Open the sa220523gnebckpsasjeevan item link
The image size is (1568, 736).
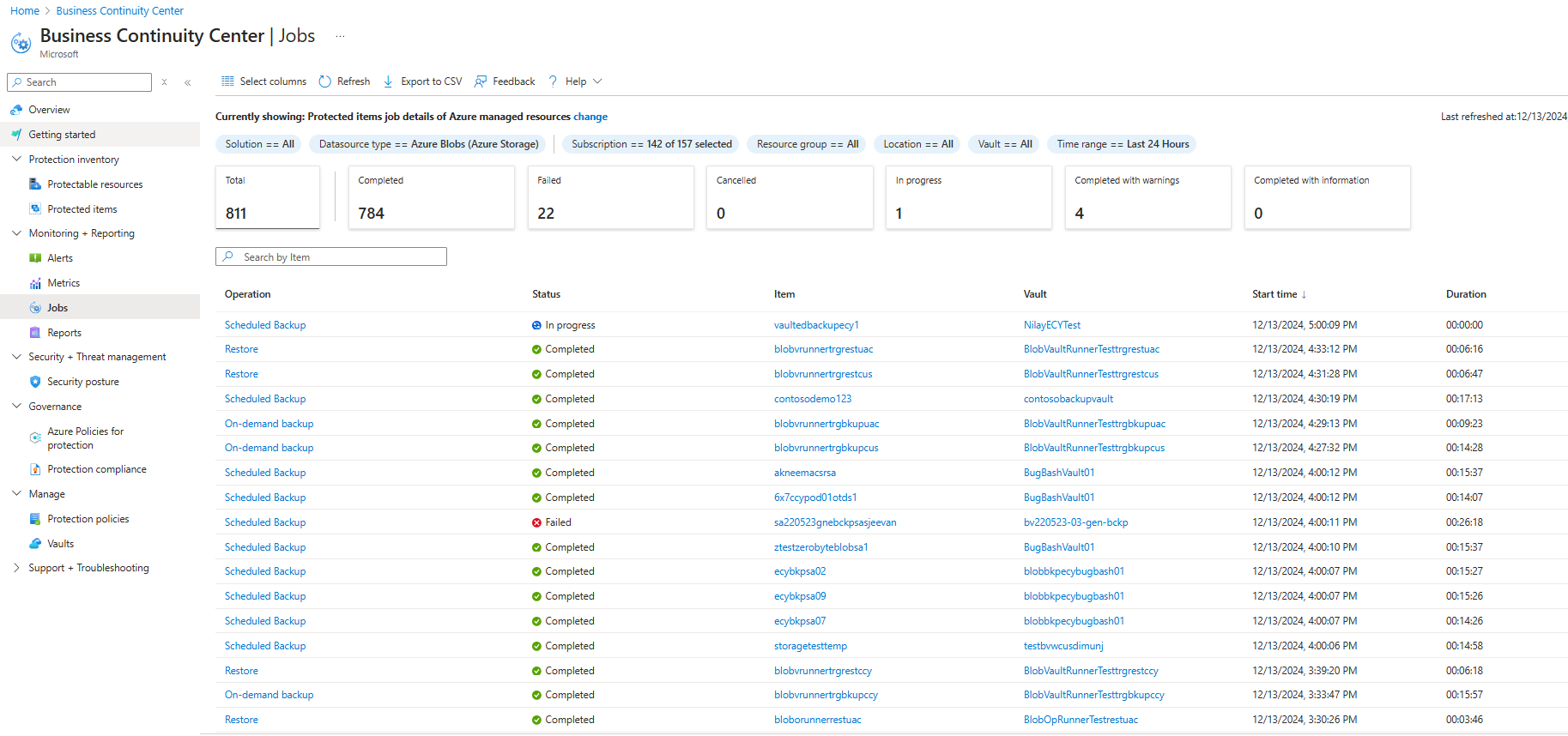[x=835, y=522]
